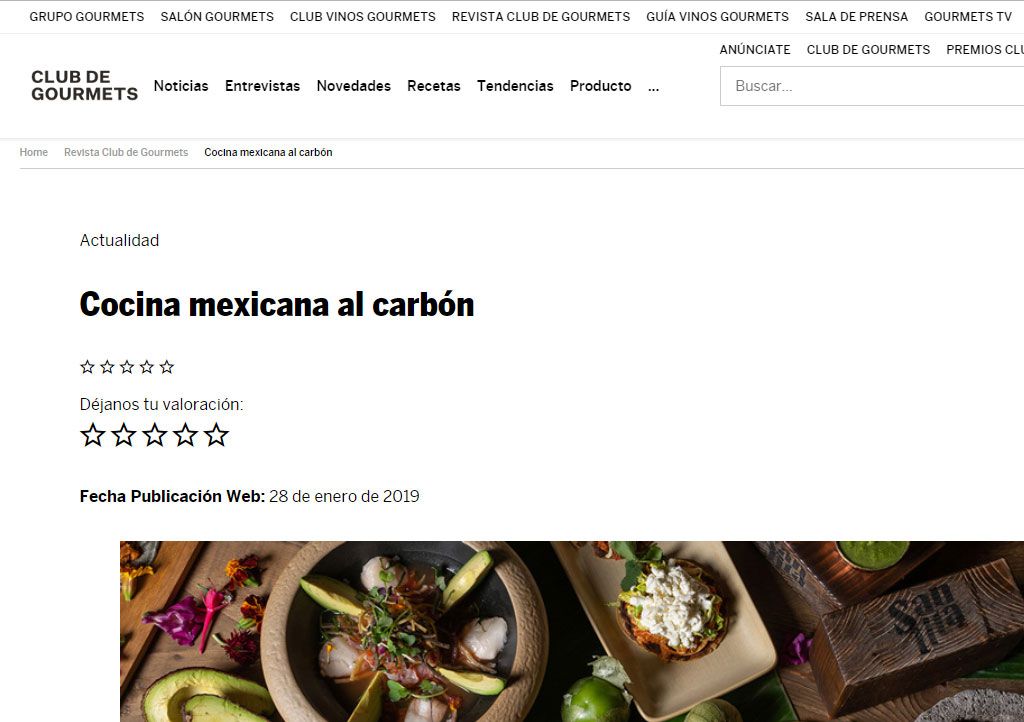Rate the article two stars under Déjanos tu valoración
Viewport: 1024px width, 722px height.
[x=123, y=435]
